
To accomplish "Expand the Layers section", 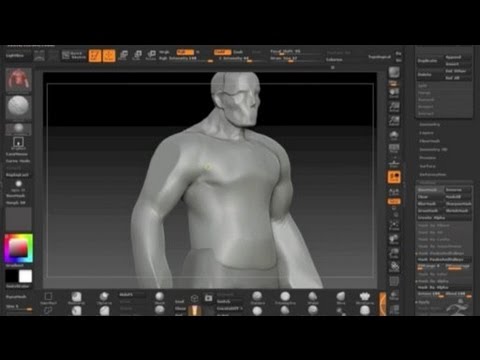I will 427,133.
